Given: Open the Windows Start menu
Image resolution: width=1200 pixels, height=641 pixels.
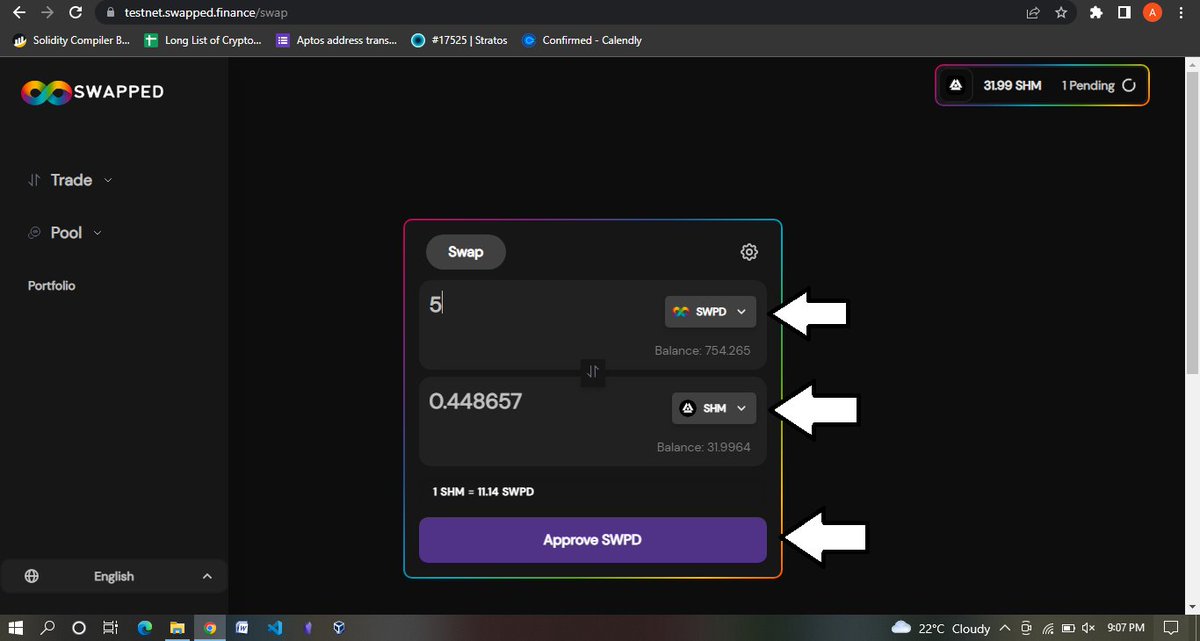Looking at the screenshot, I should point(17,628).
